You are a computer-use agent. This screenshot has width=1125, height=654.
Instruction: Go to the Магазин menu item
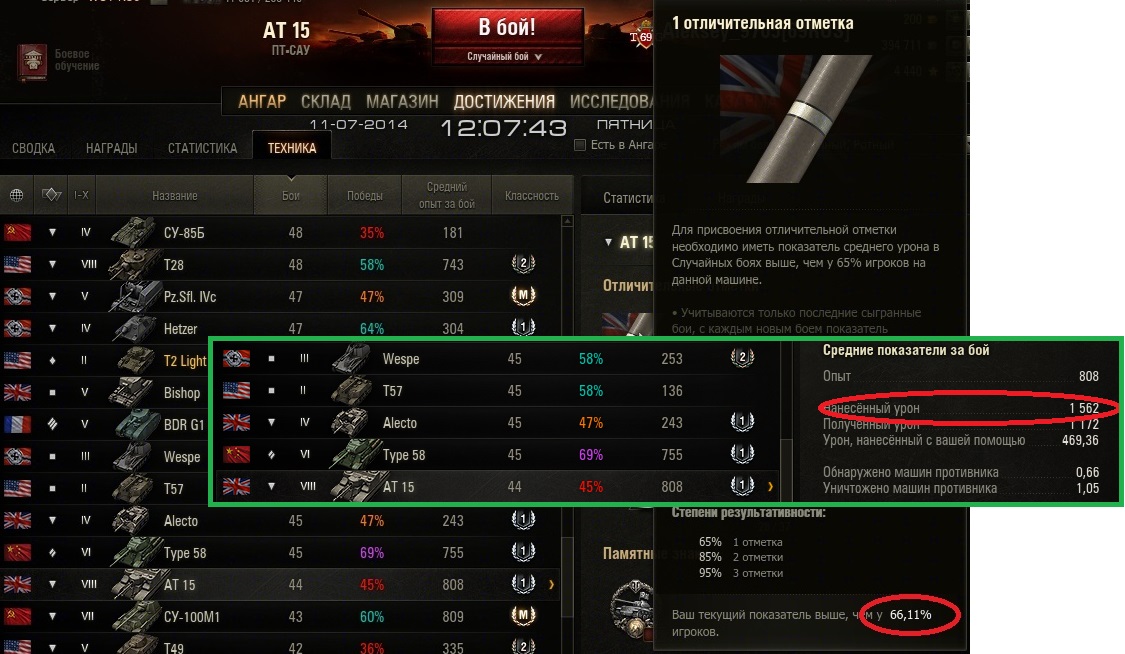pyautogui.click(x=402, y=102)
